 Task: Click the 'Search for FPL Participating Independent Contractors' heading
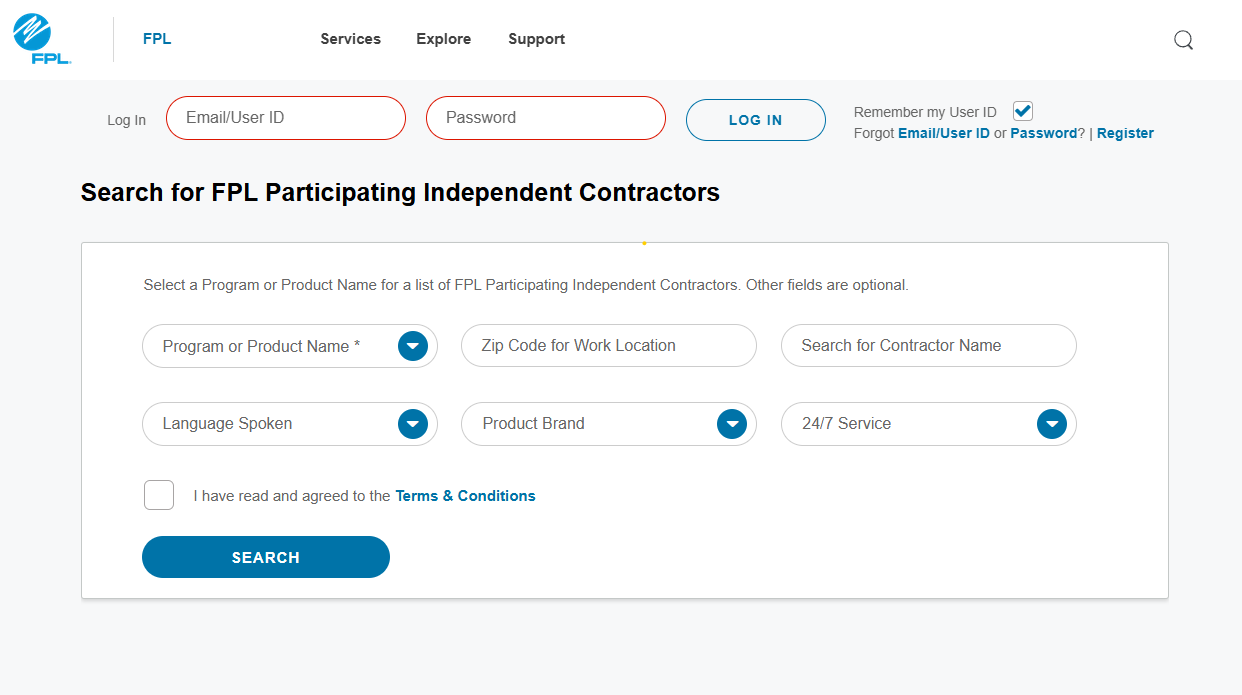[400, 192]
